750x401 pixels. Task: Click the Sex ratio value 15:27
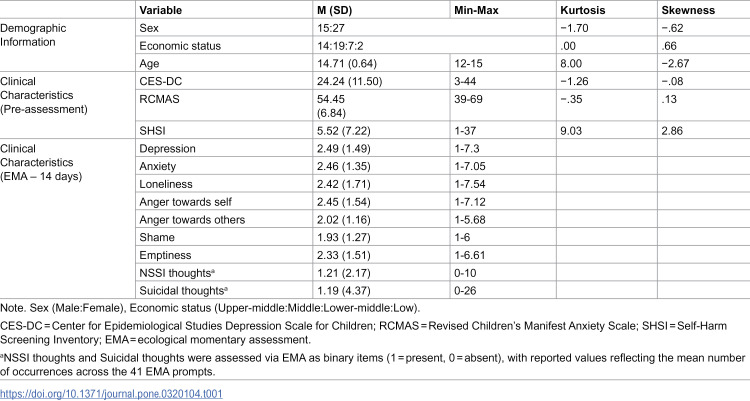[x=331, y=28]
